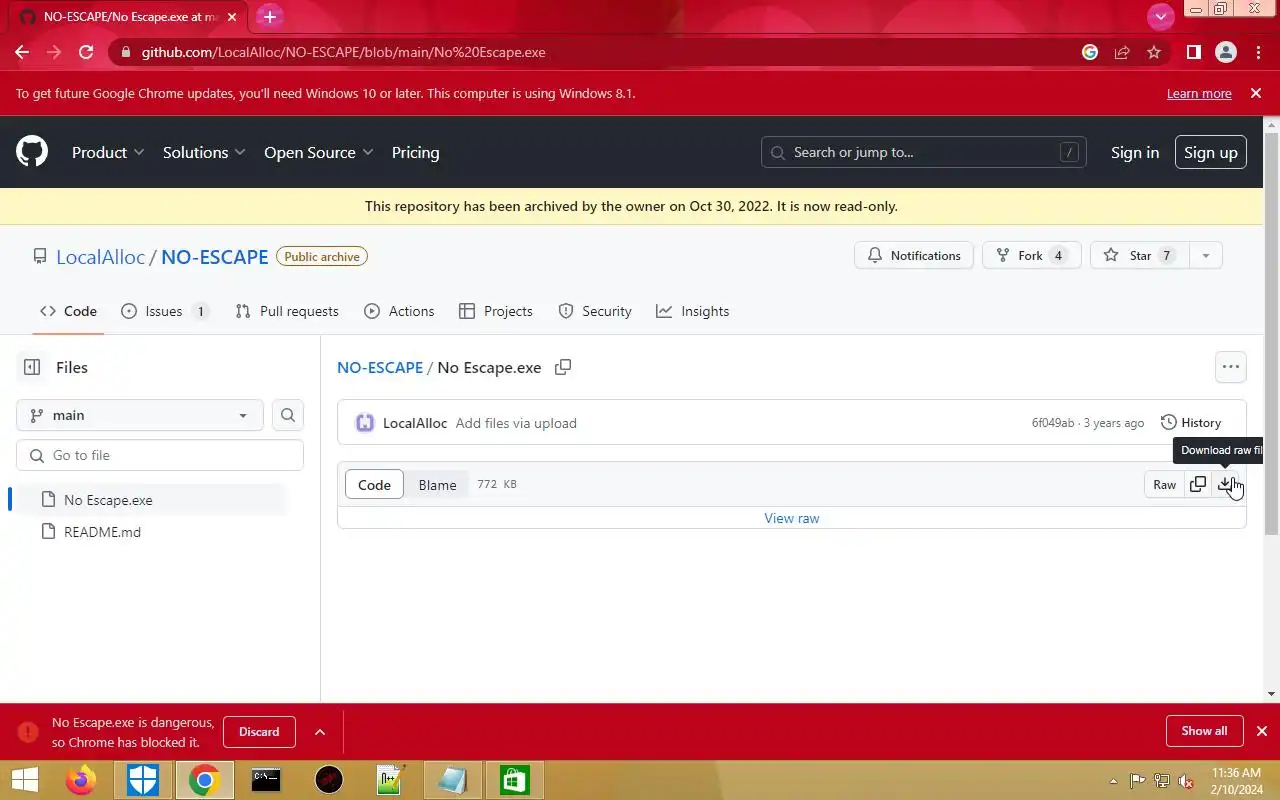This screenshot has height=800, width=1280.
Task: Click the share page icon in address bar
Action: (x=1122, y=52)
